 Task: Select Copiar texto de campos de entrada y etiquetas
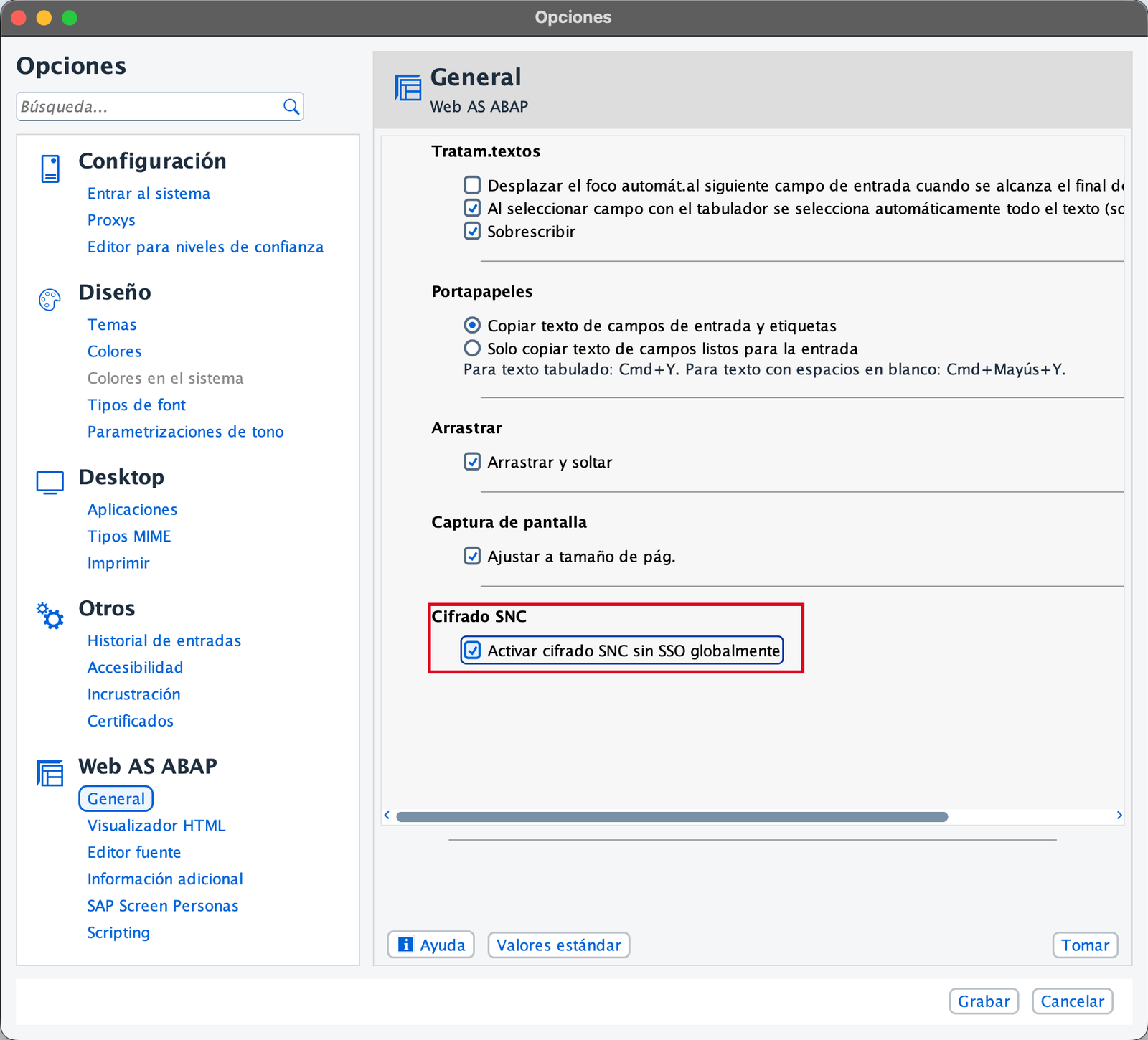[x=472, y=326]
